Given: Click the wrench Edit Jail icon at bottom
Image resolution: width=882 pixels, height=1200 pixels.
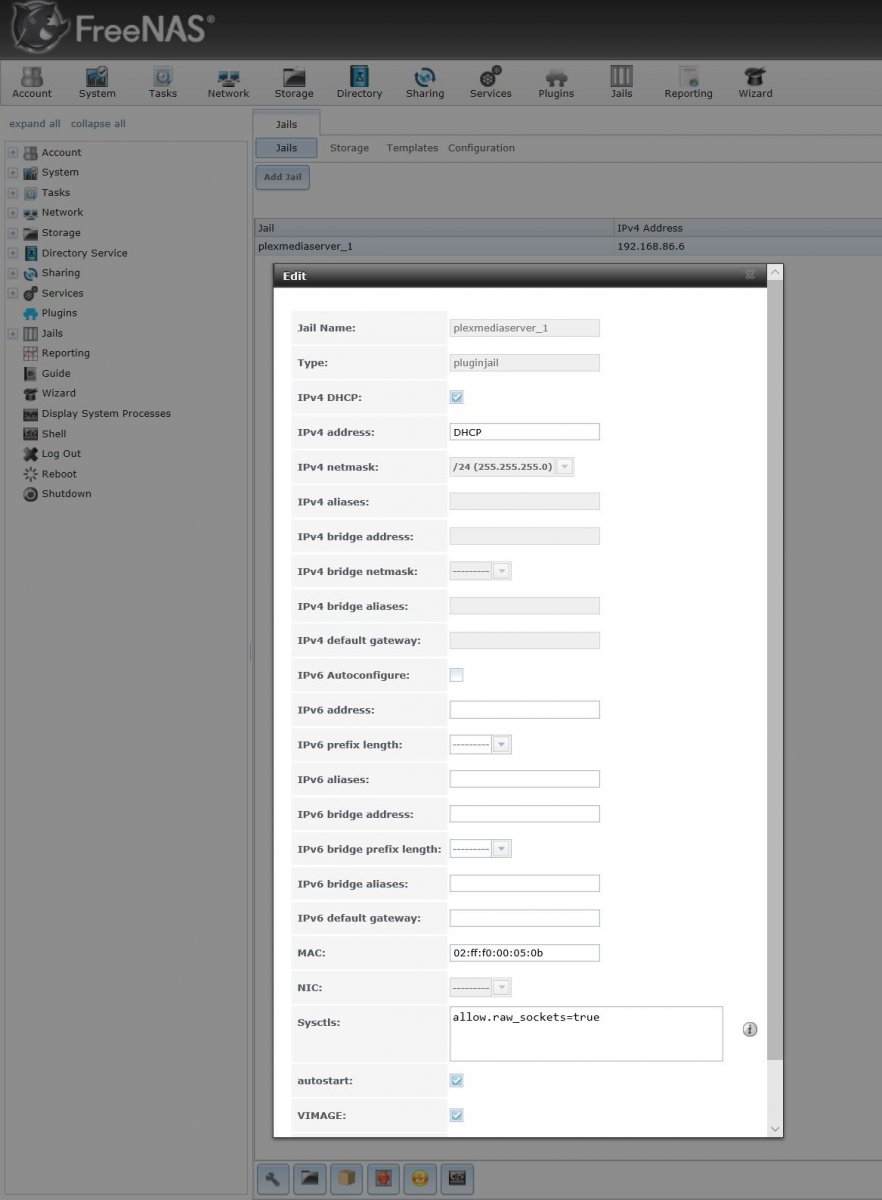Looking at the screenshot, I should [x=273, y=1179].
